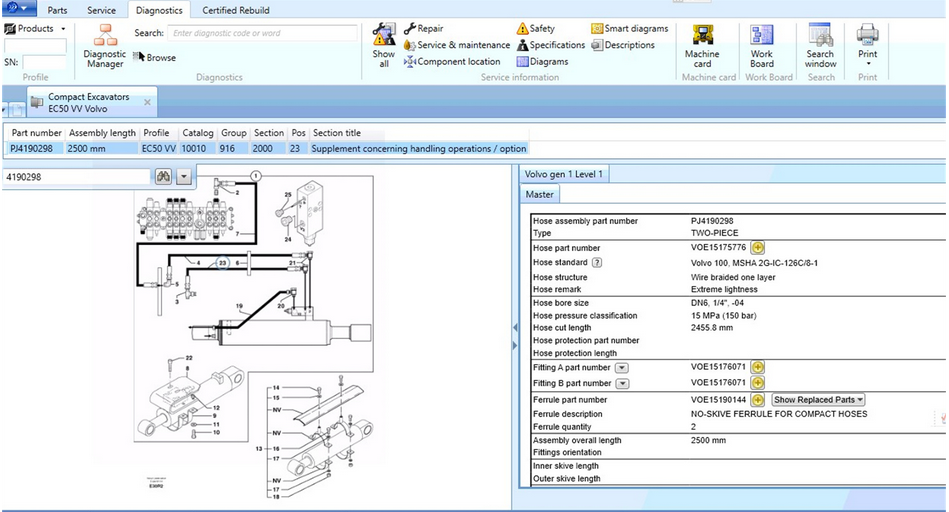This screenshot has width=949, height=512.
Task: Open Component location
Action: [x=452, y=61]
